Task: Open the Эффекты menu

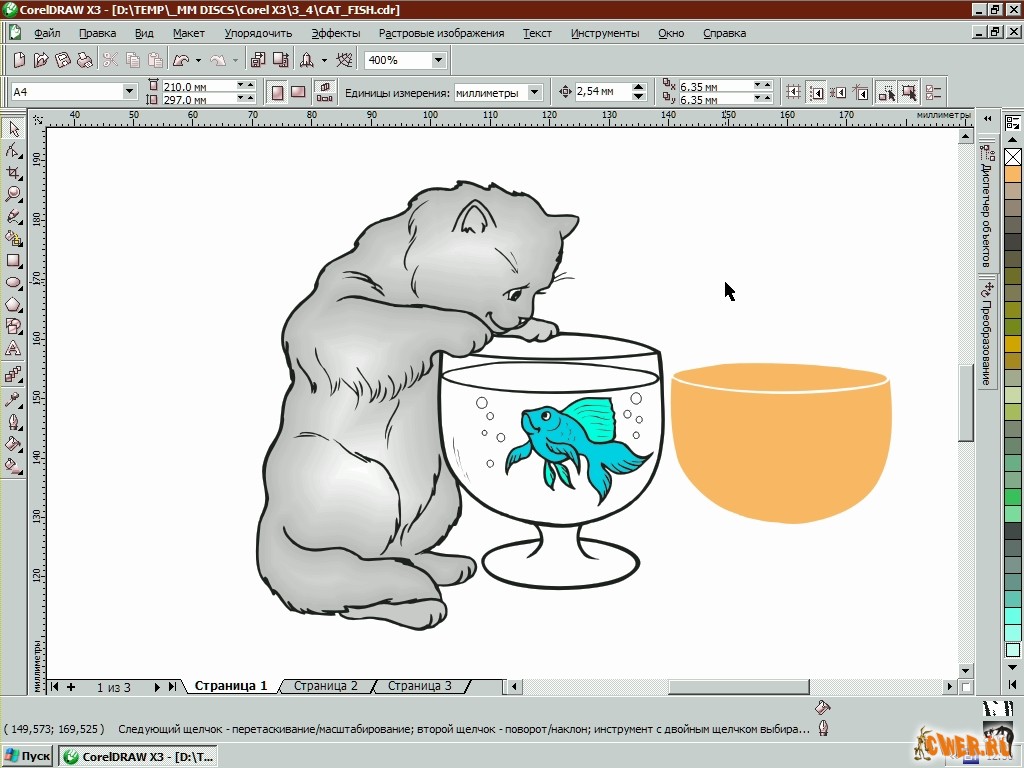Action: (335, 33)
